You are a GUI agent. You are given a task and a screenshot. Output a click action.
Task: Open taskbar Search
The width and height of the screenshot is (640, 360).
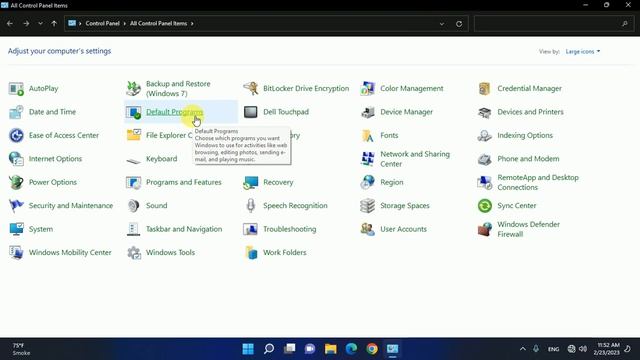tap(269, 349)
